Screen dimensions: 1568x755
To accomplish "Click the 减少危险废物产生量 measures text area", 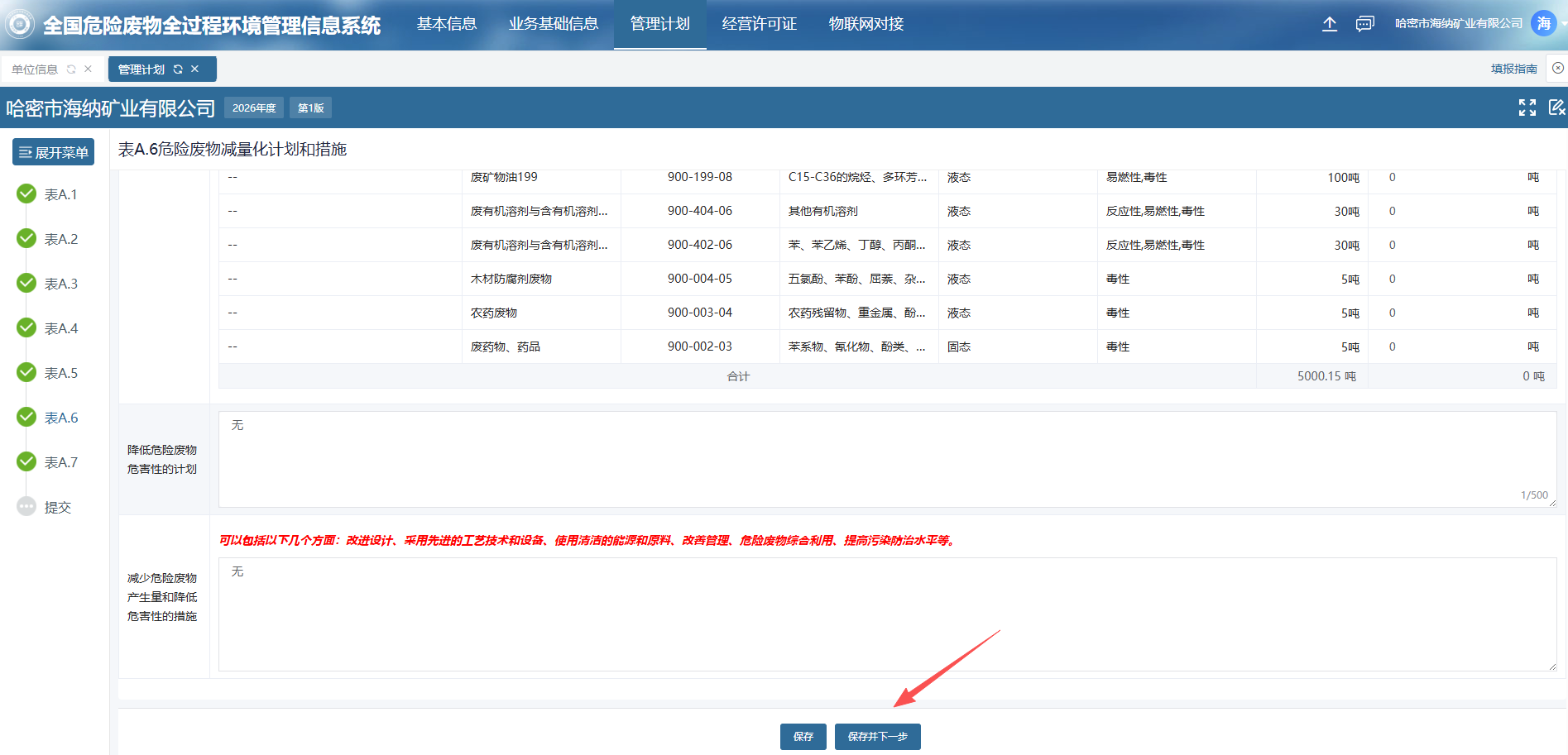I will pos(887,614).
